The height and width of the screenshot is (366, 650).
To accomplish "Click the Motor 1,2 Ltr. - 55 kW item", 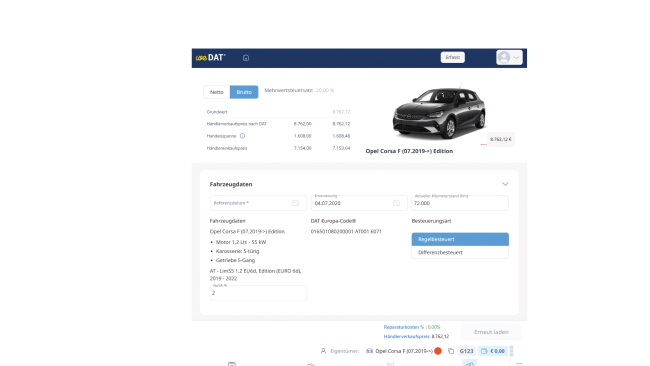I will point(241,242).
